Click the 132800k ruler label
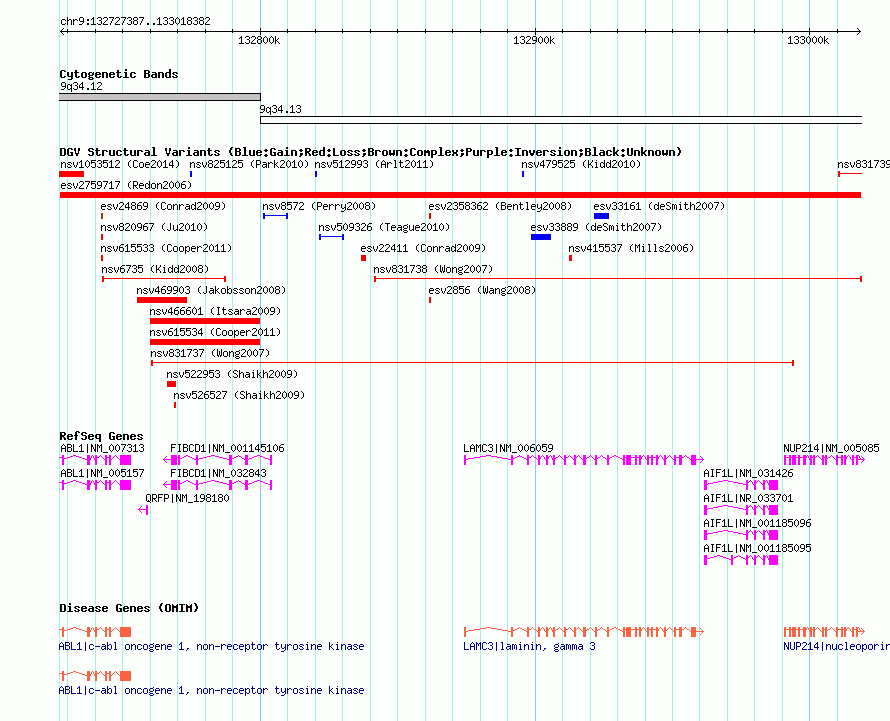The width and height of the screenshot is (890, 721). point(259,40)
